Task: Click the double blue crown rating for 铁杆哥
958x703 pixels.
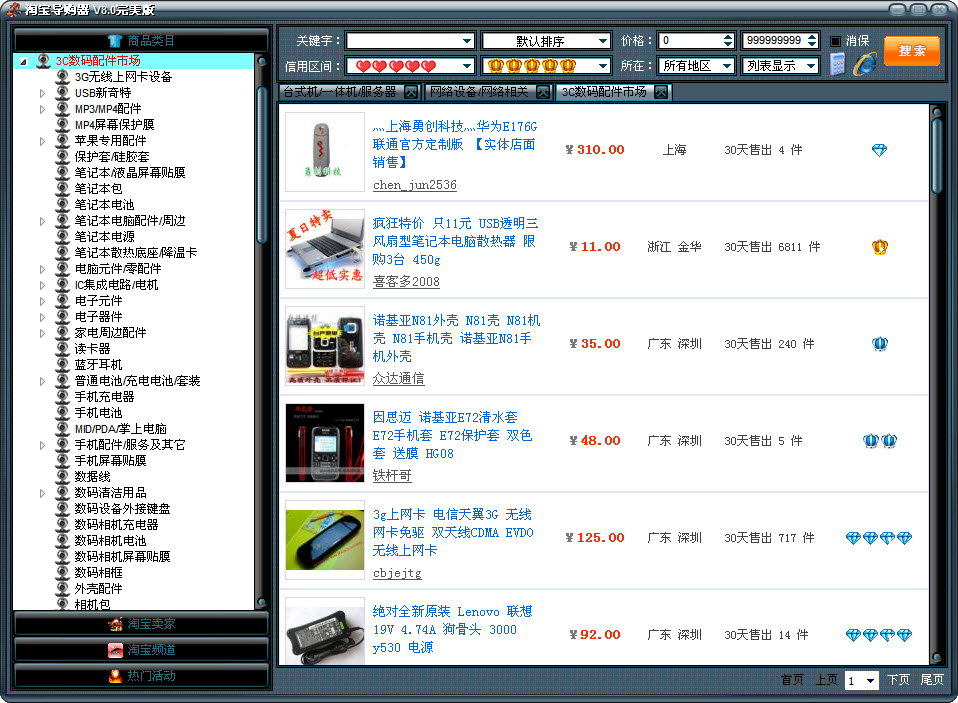Action: click(x=880, y=440)
